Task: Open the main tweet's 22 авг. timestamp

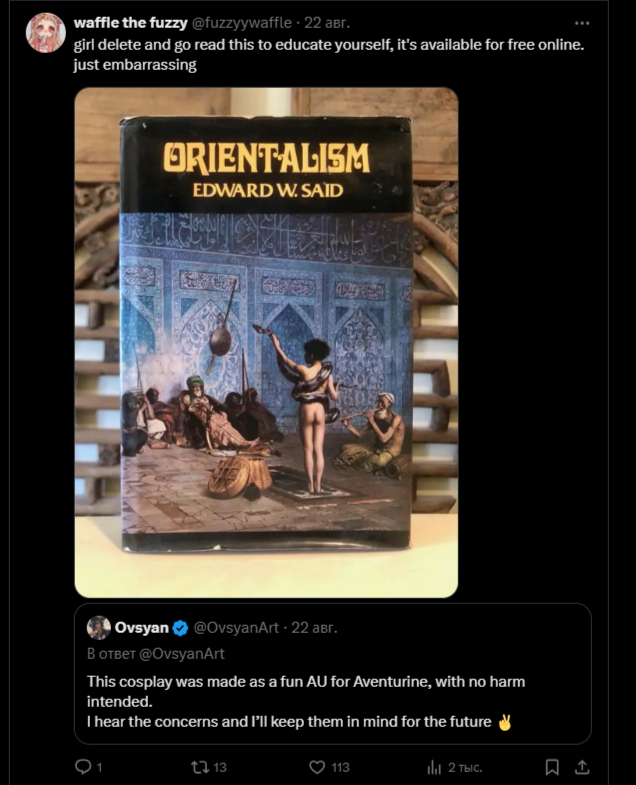Action: [327, 23]
